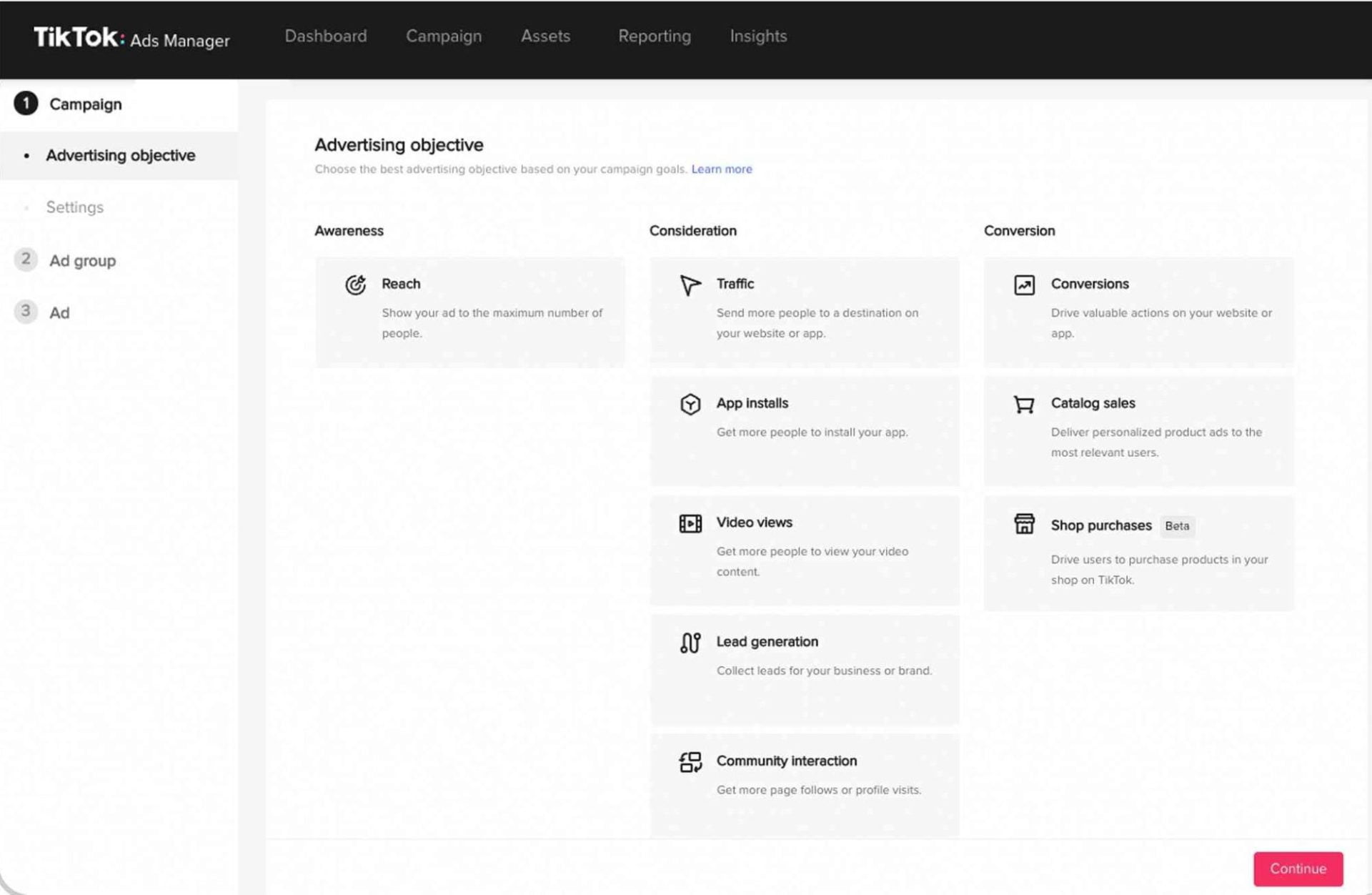Click the Shop purchases storefront icon

click(x=1024, y=524)
